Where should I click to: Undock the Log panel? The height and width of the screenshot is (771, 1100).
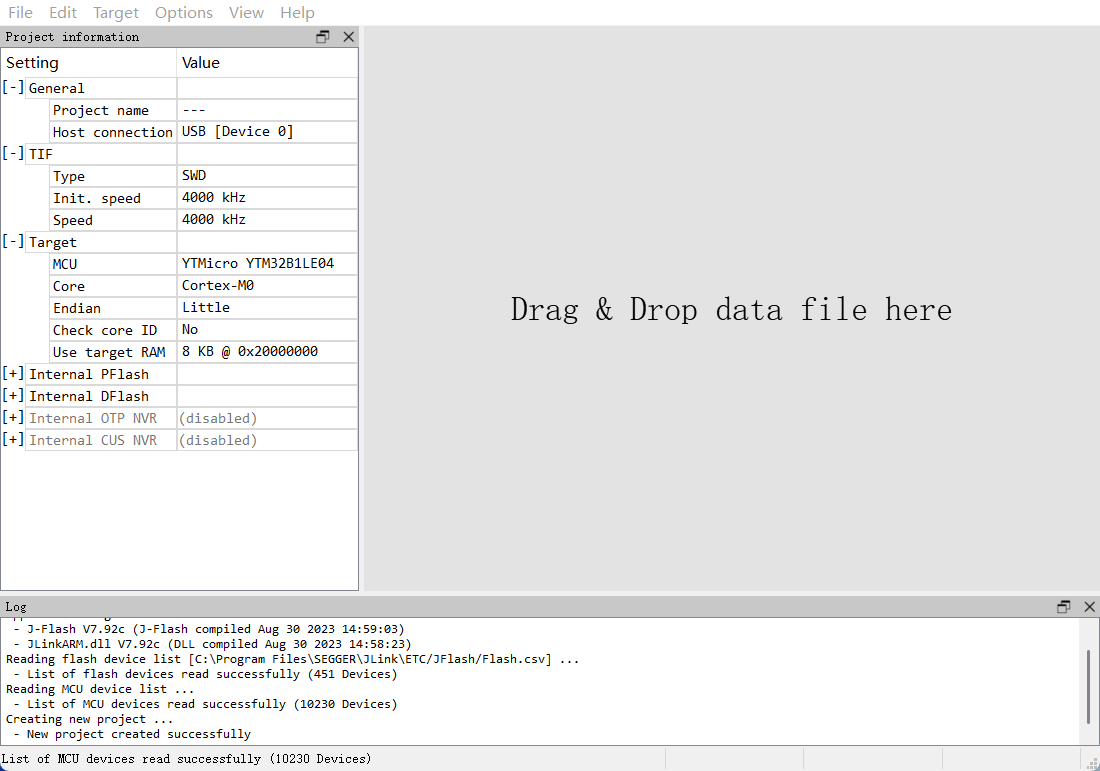[x=1063, y=606]
